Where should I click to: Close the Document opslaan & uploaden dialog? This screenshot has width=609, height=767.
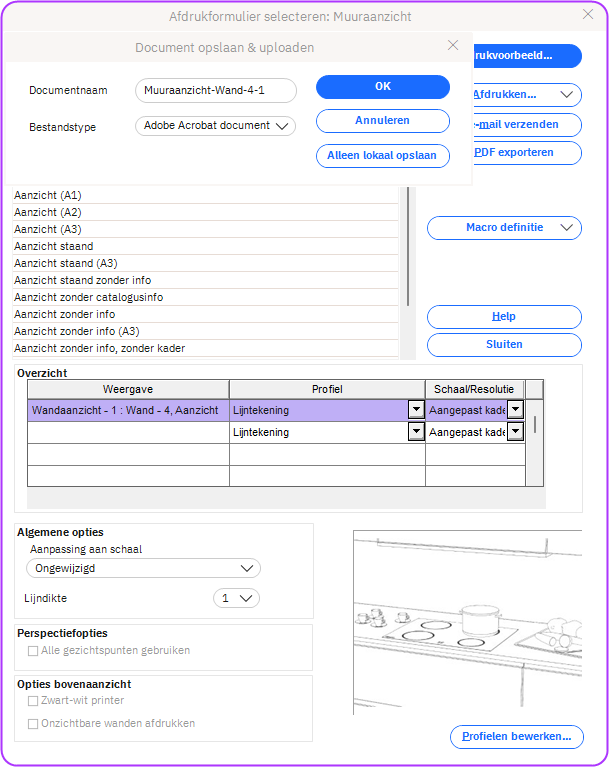click(x=453, y=46)
